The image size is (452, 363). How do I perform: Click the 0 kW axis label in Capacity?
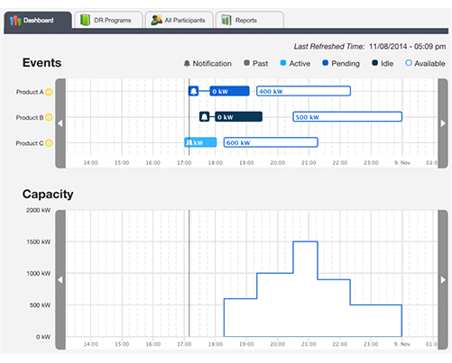click(x=43, y=337)
